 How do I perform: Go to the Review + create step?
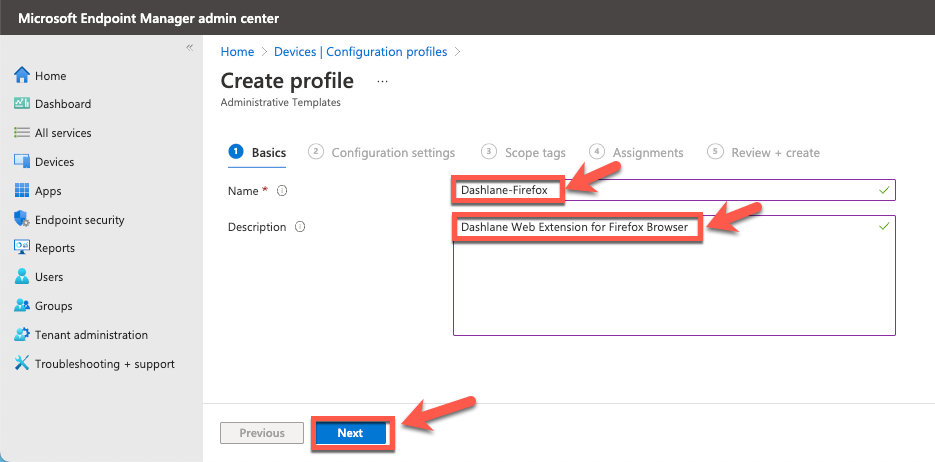point(763,153)
